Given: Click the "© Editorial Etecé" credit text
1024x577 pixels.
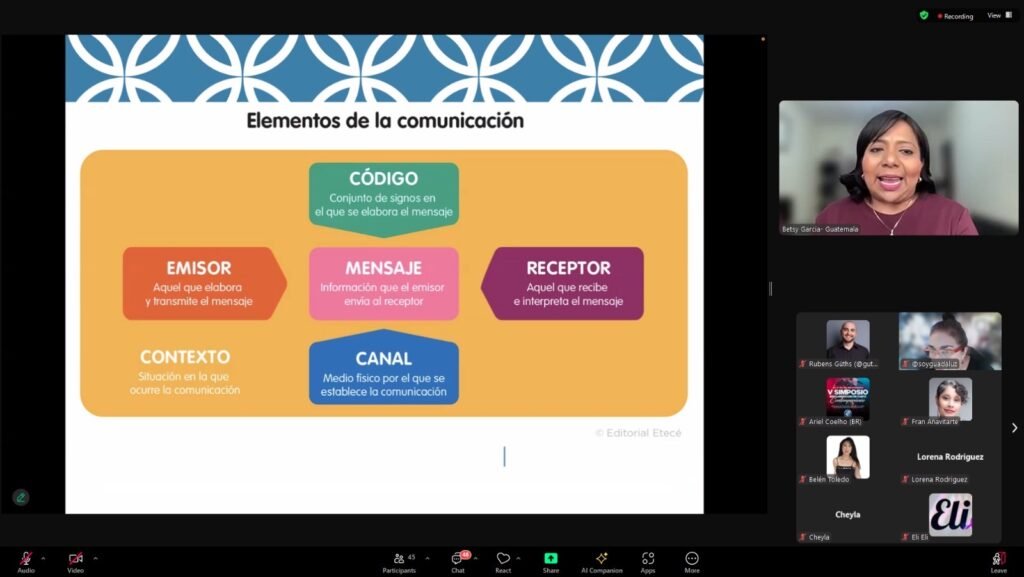Looking at the screenshot, I should [638, 433].
